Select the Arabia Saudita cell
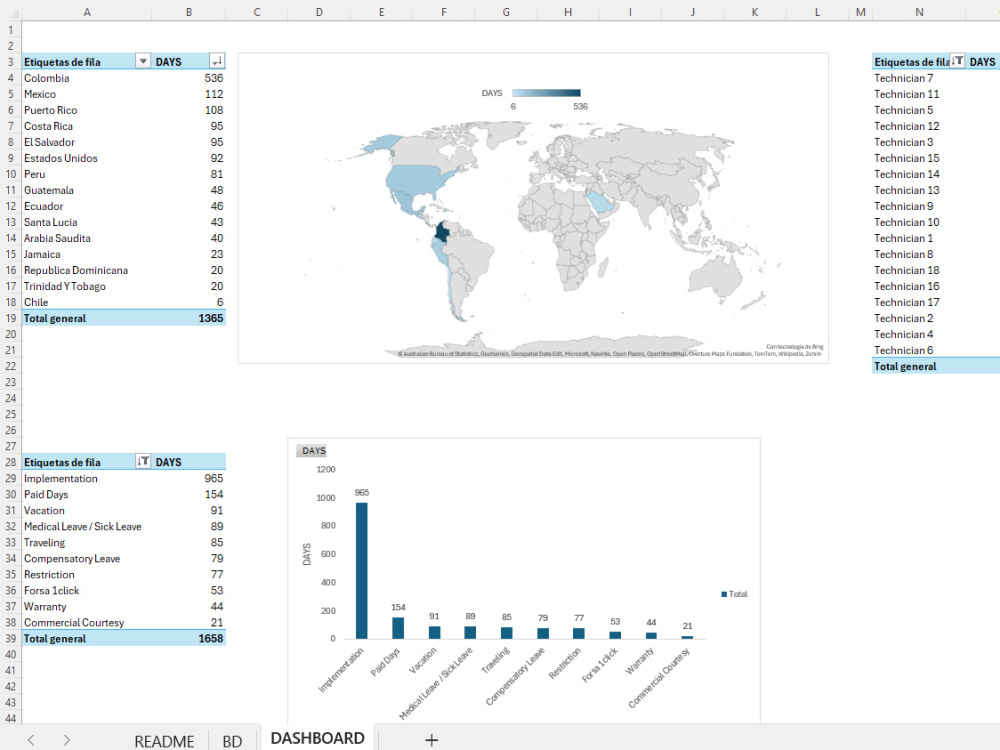The height and width of the screenshot is (750, 1000). [87, 238]
